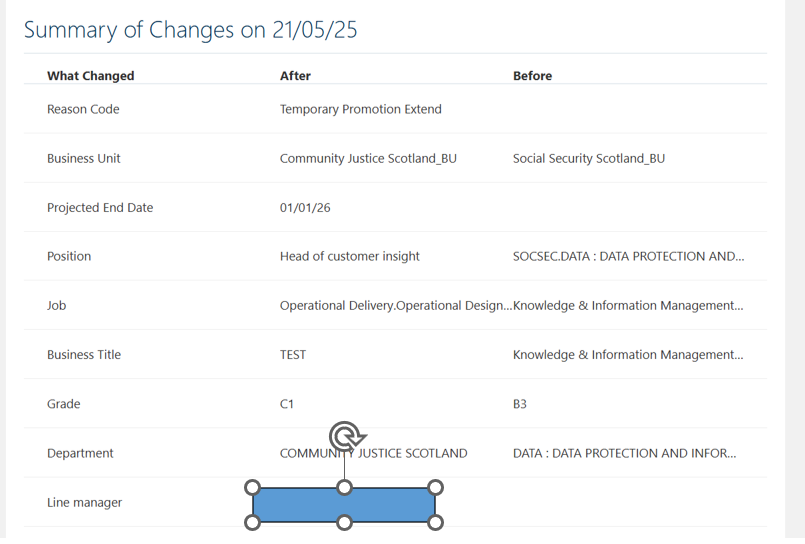Click the top-left resize handle of rectangle

(x=253, y=488)
